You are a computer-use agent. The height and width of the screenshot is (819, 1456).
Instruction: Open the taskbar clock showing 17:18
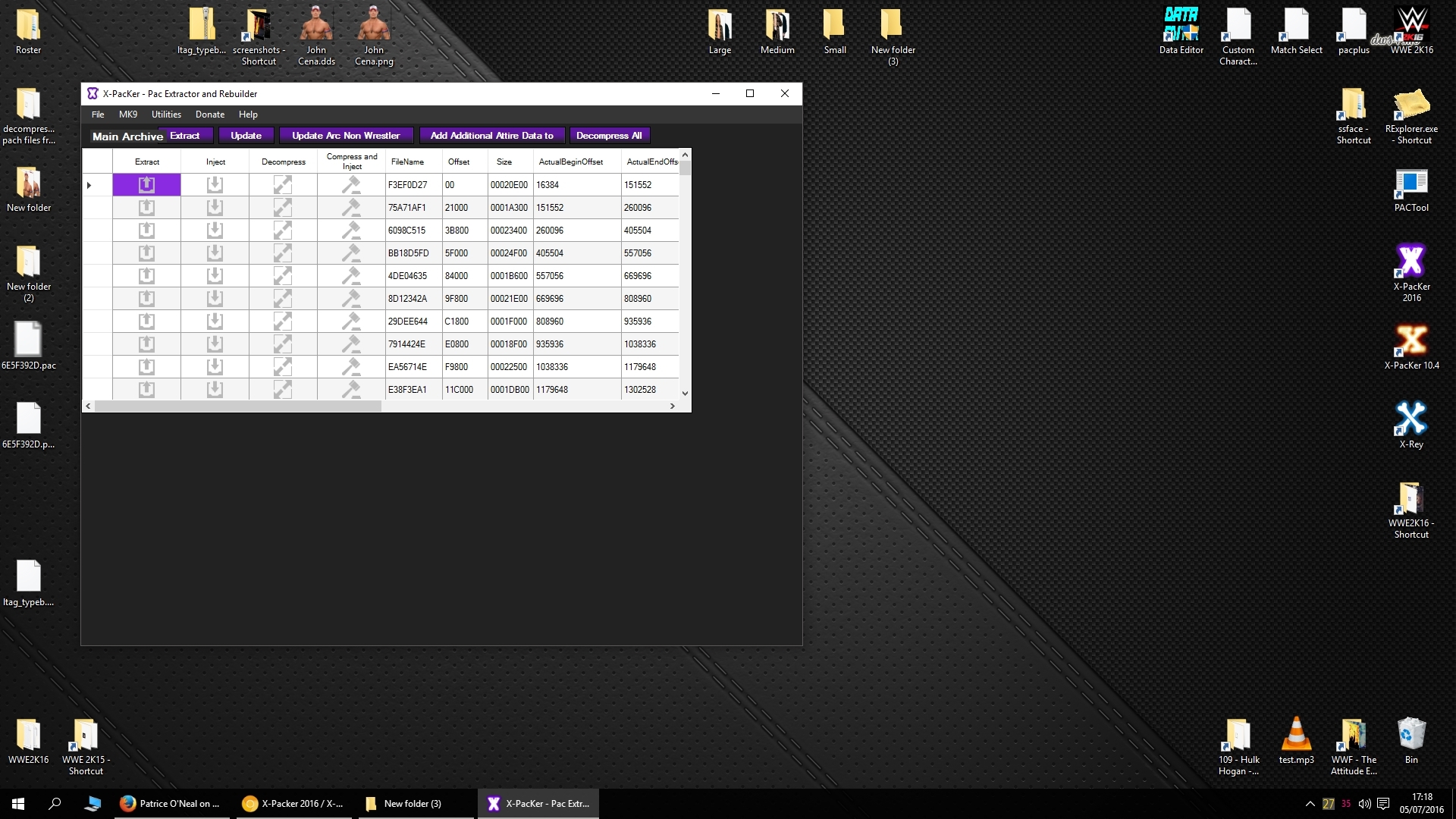tap(1422, 804)
